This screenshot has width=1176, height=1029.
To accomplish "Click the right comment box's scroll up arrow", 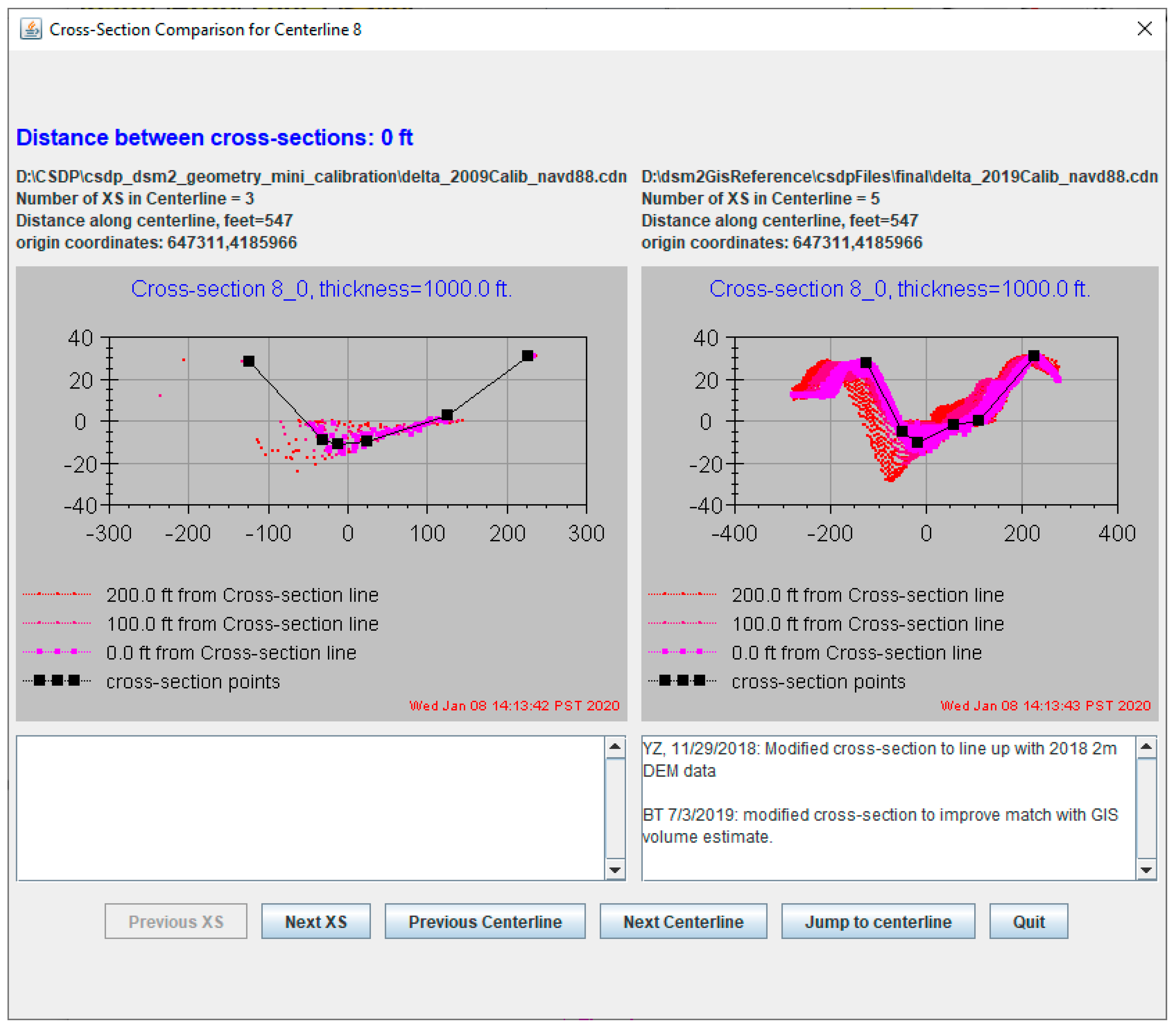I will (1146, 747).
